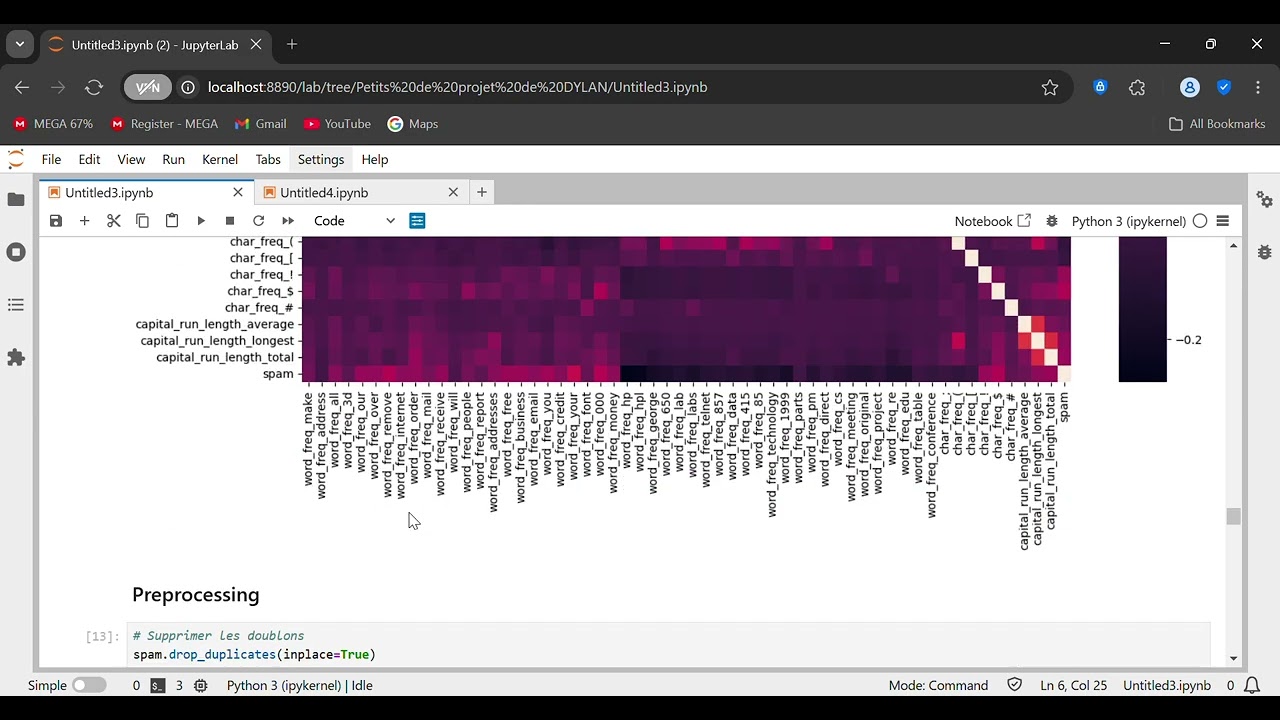Viewport: 1280px width, 720px height.
Task: Interrupt the kernel with stop icon
Action: pyautogui.click(x=230, y=221)
